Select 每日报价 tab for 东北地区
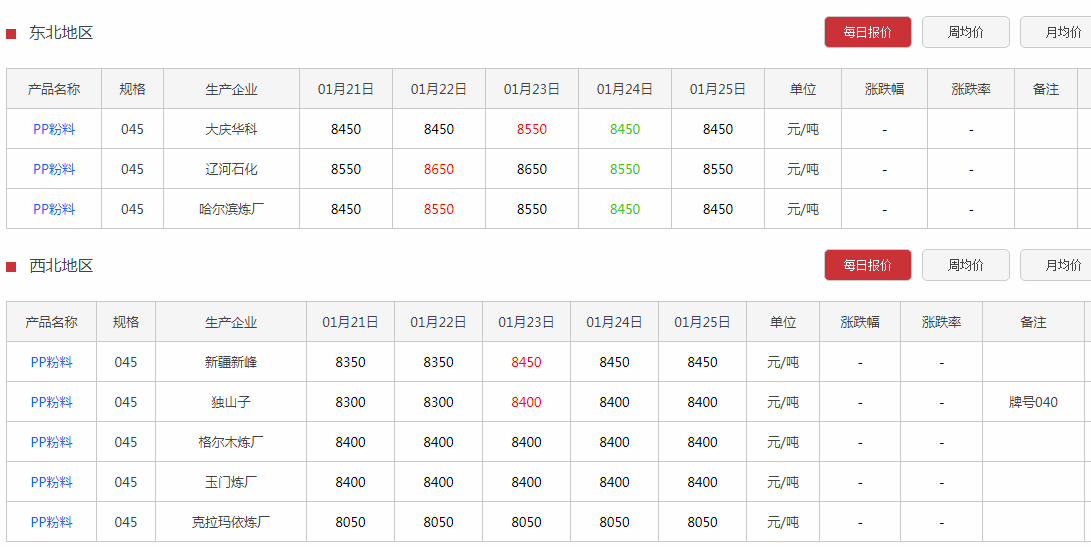This screenshot has height=547, width=1091. click(x=868, y=32)
